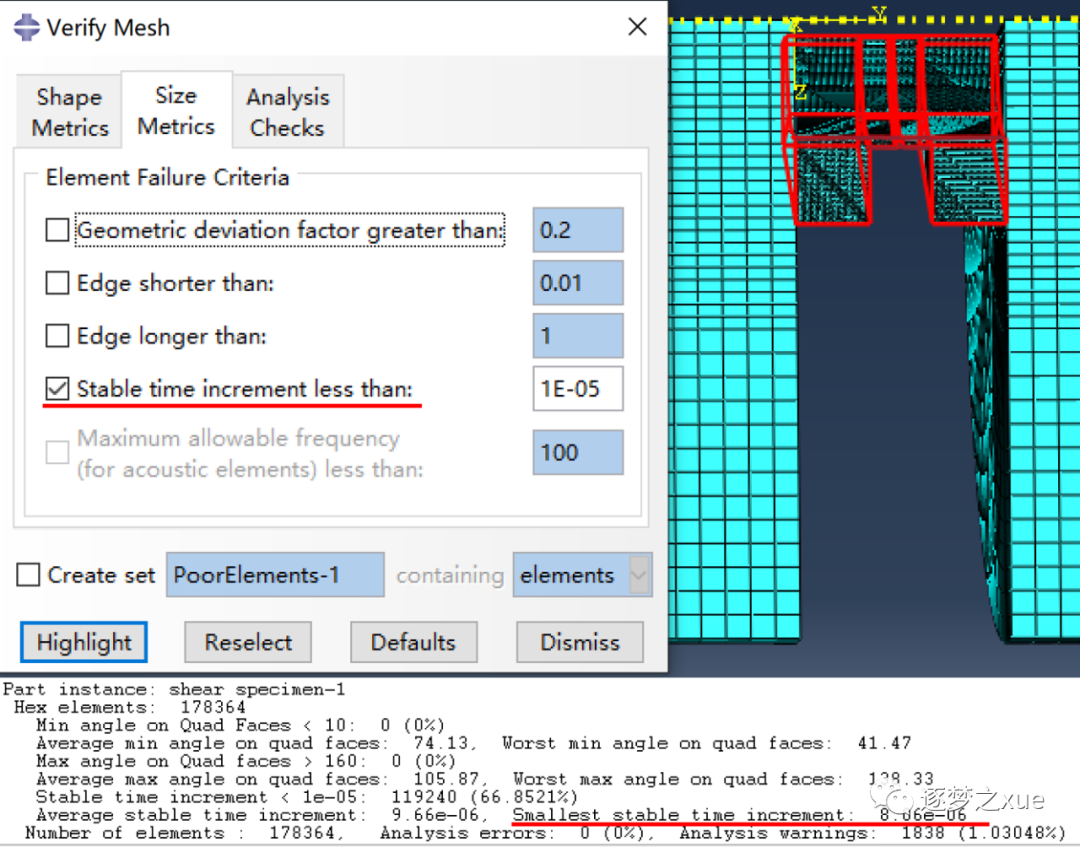1080x847 pixels.
Task: Open the Analysis Checks tab
Action: coord(288,112)
